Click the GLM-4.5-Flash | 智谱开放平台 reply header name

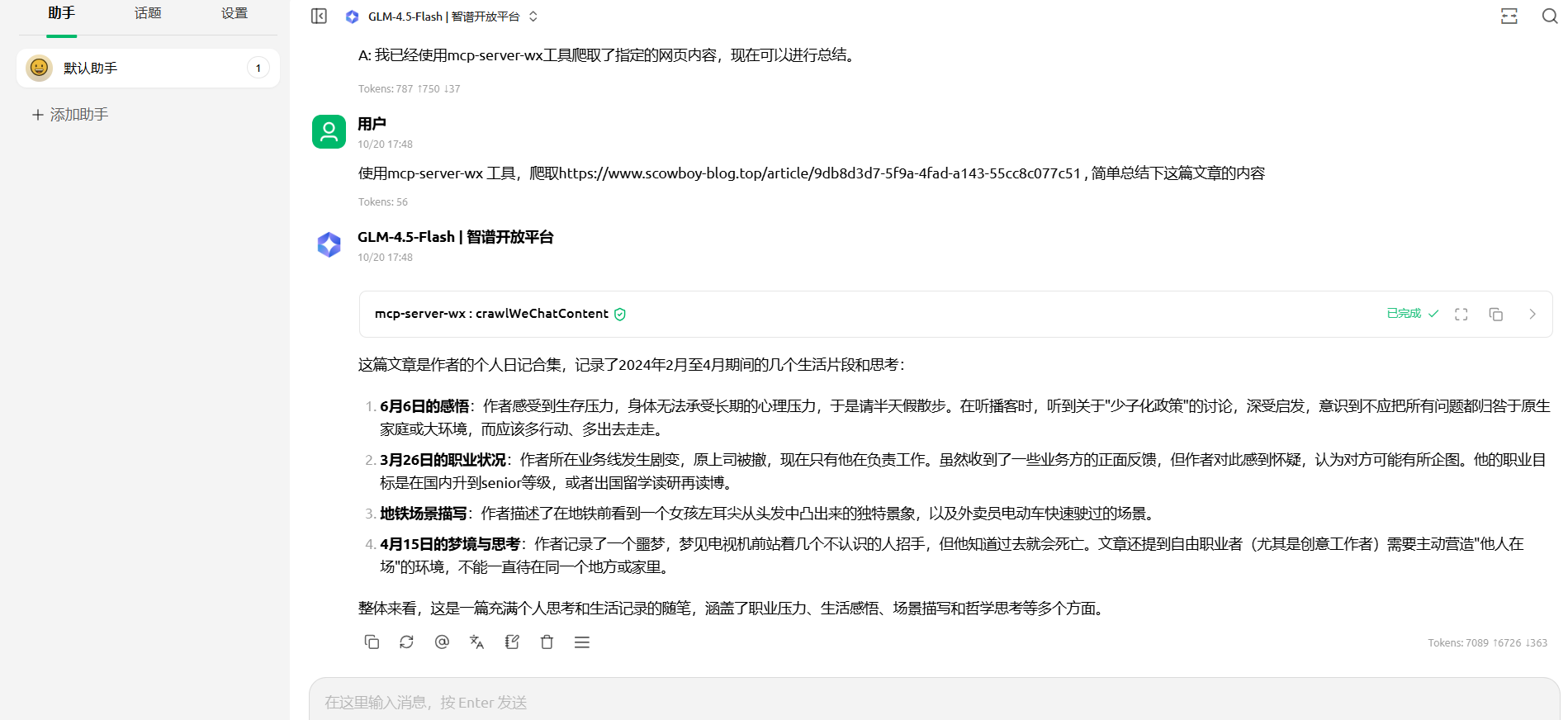456,237
